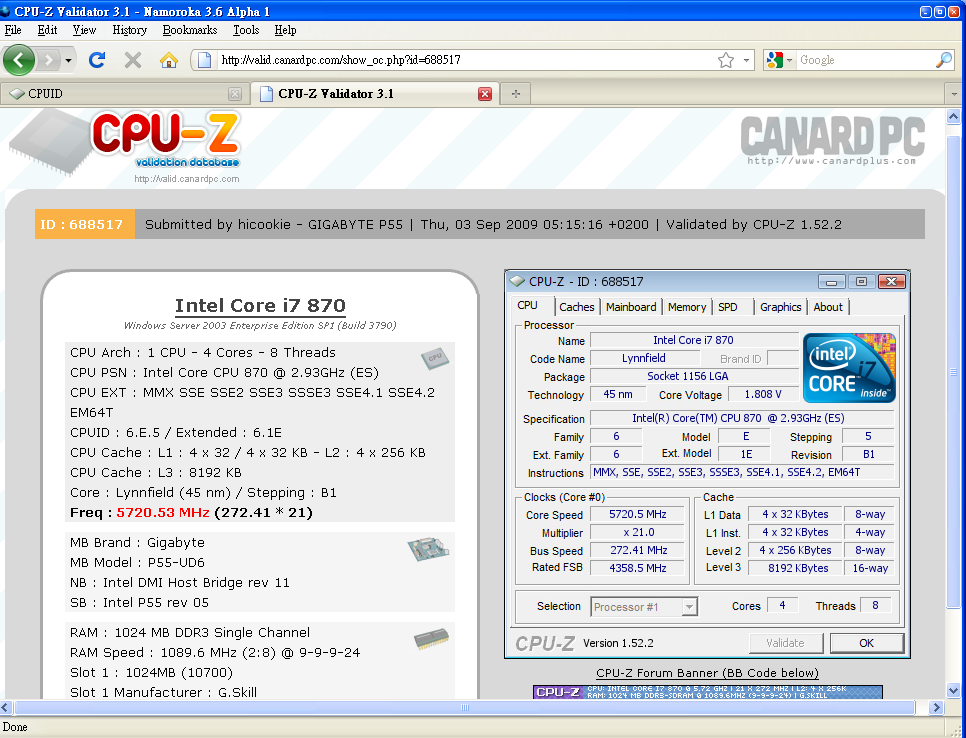Click the page icon in the address bar
Screen dimensions: 966x738
205,60
